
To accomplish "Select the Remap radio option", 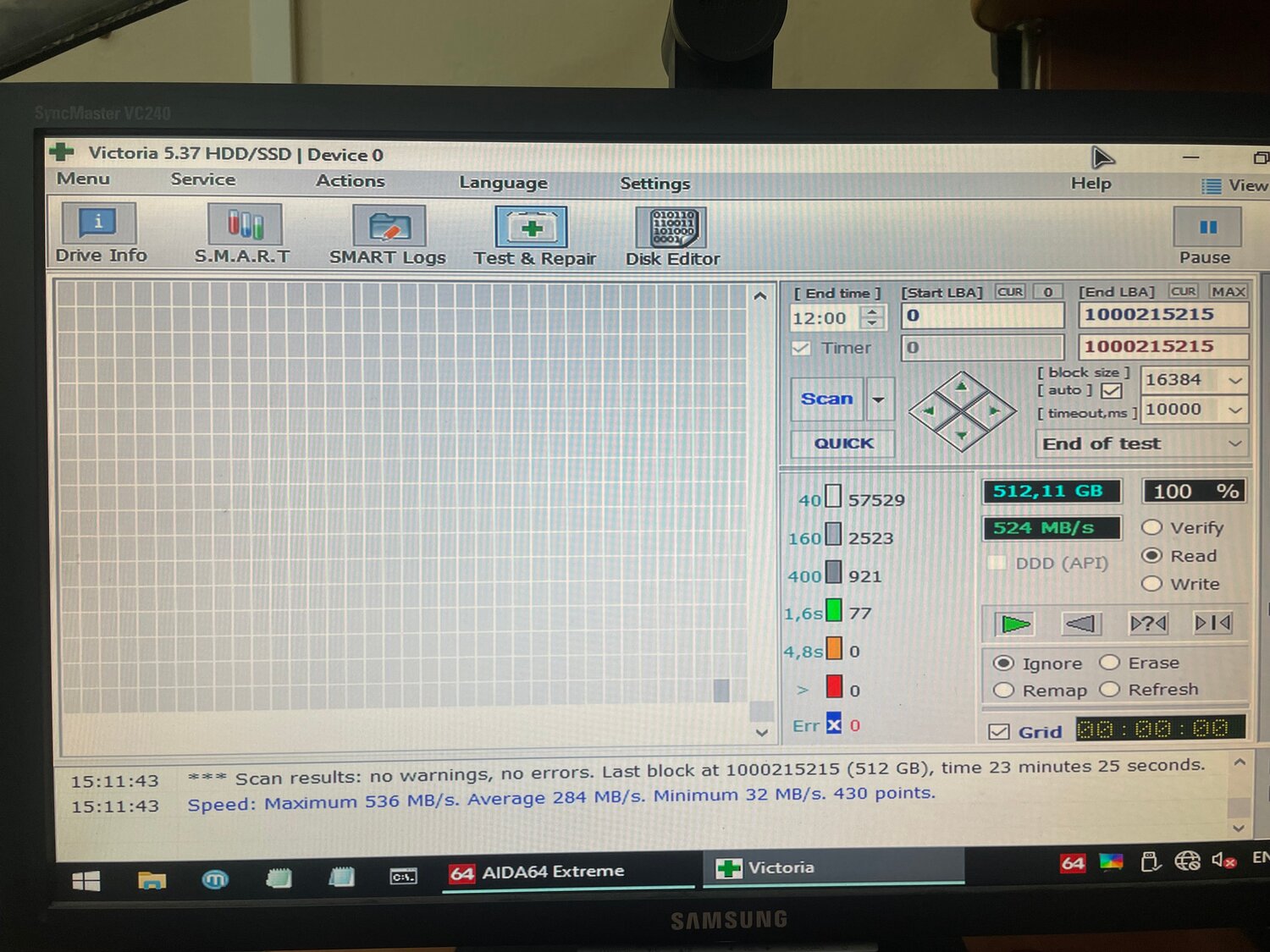I will (x=1003, y=691).
